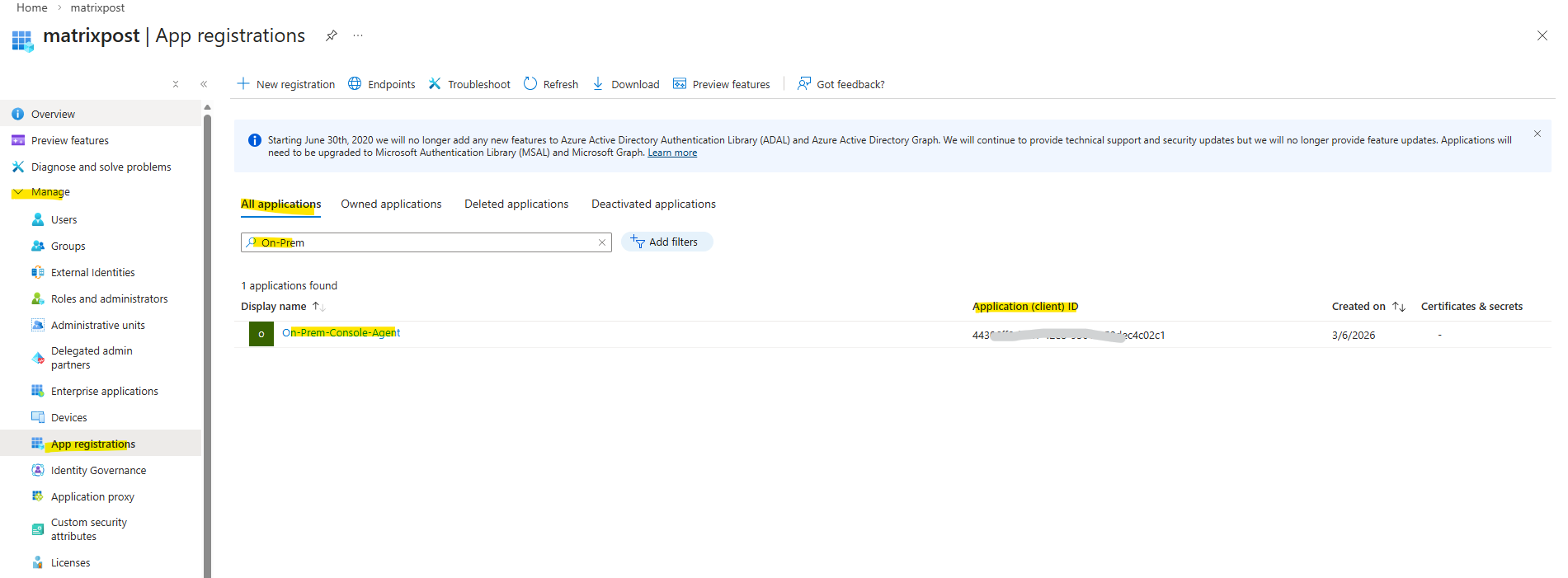Image resolution: width=1568 pixels, height=578 pixels.
Task: Open Overview in the sidebar
Action: pos(101,114)
